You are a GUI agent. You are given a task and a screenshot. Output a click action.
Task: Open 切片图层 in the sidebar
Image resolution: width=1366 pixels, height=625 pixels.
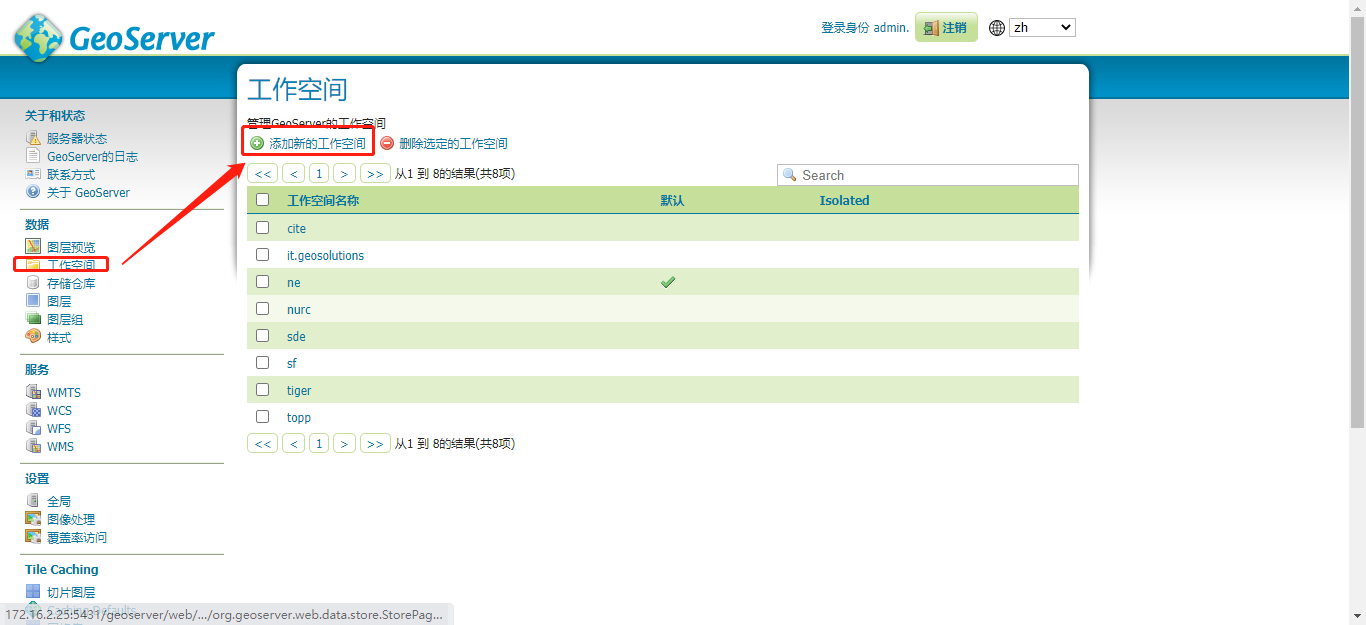[x=71, y=593]
